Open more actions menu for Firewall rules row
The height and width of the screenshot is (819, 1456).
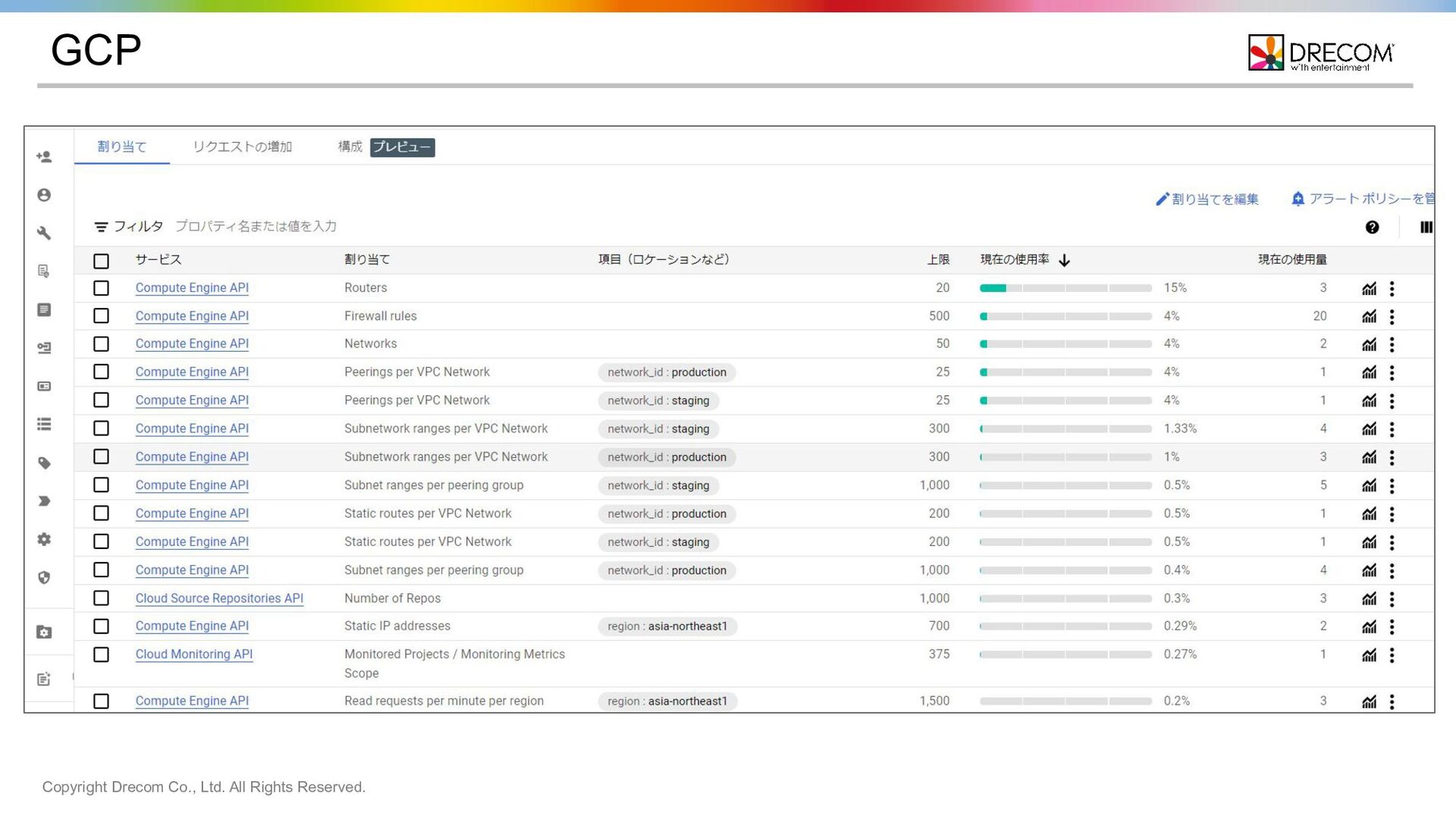point(1392,316)
